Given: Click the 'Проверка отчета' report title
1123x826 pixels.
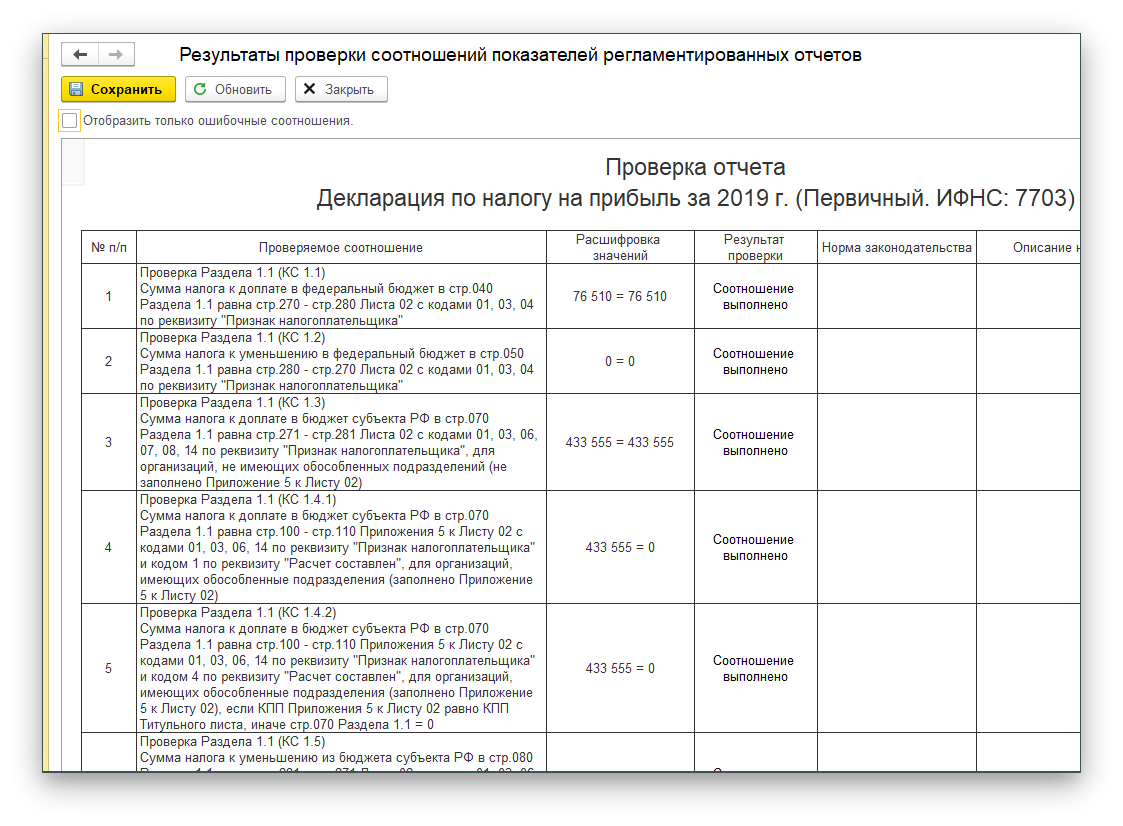Looking at the screenshot, I should point(695,167).
